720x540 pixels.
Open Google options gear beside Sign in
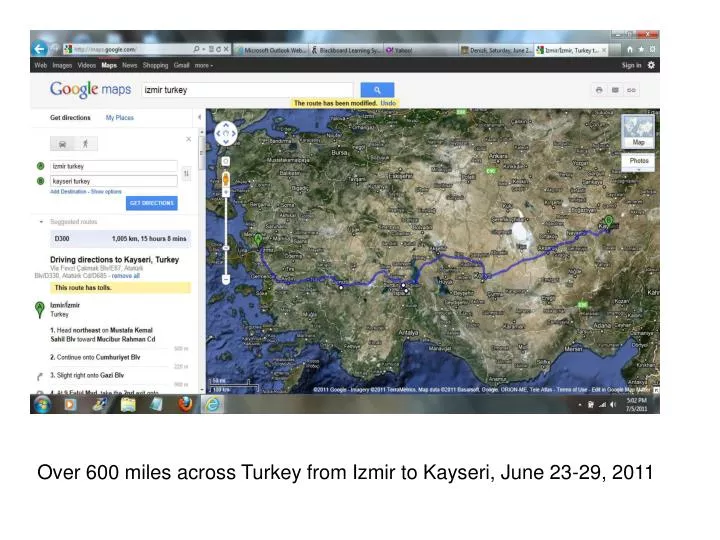[x=651, y=65]
